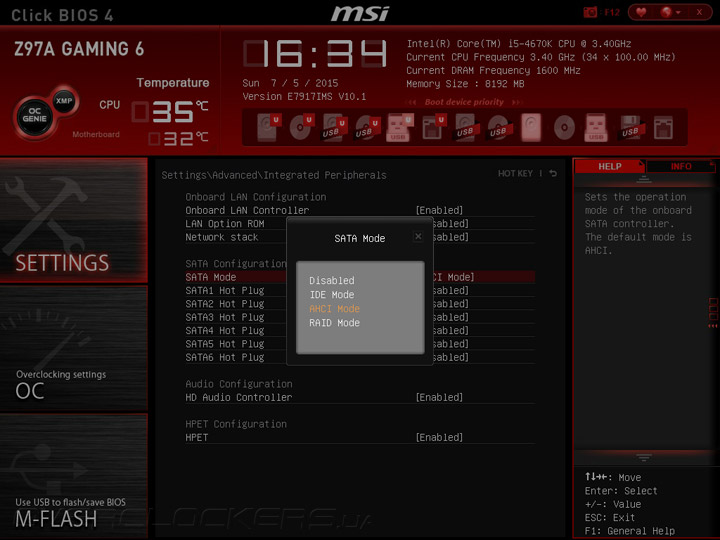Open the SETTINGS section

pos(73,220)
